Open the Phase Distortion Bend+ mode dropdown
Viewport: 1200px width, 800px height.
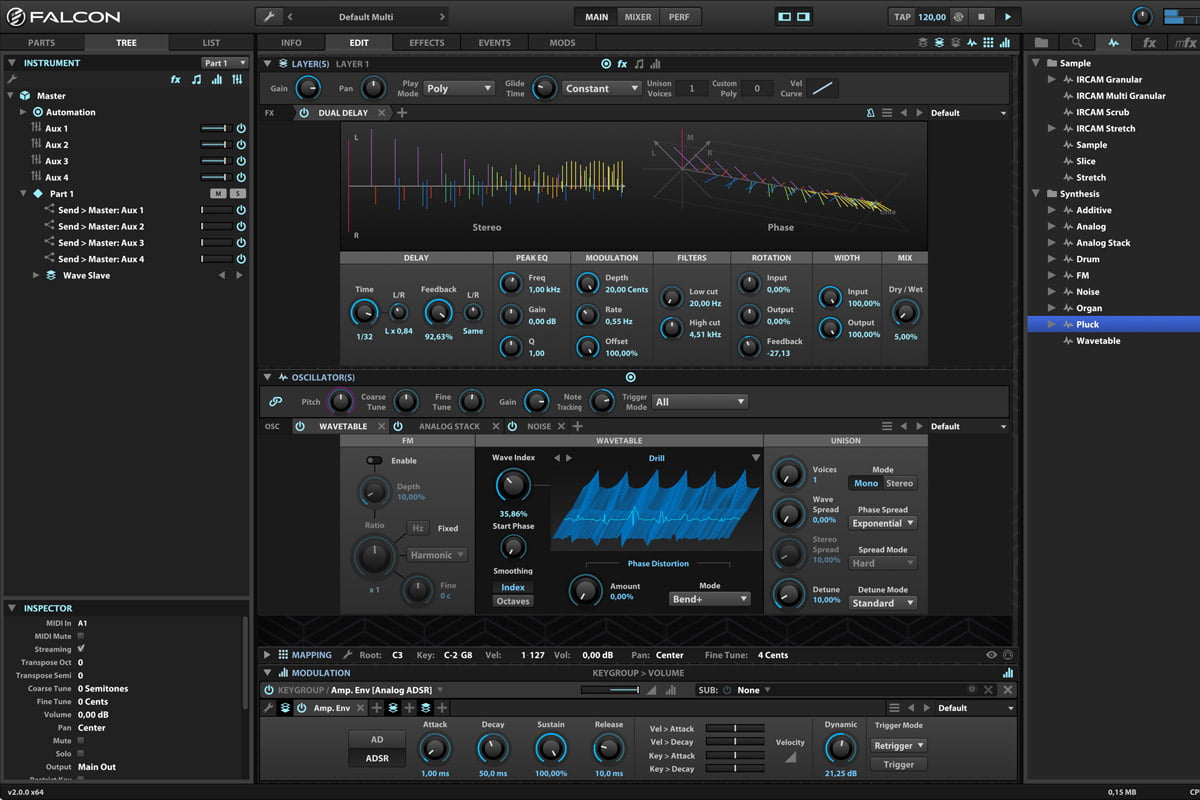point(709,599)
